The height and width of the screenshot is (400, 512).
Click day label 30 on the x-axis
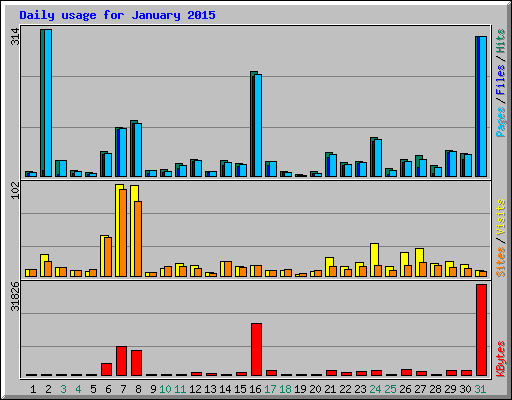[x=465, y=389]
